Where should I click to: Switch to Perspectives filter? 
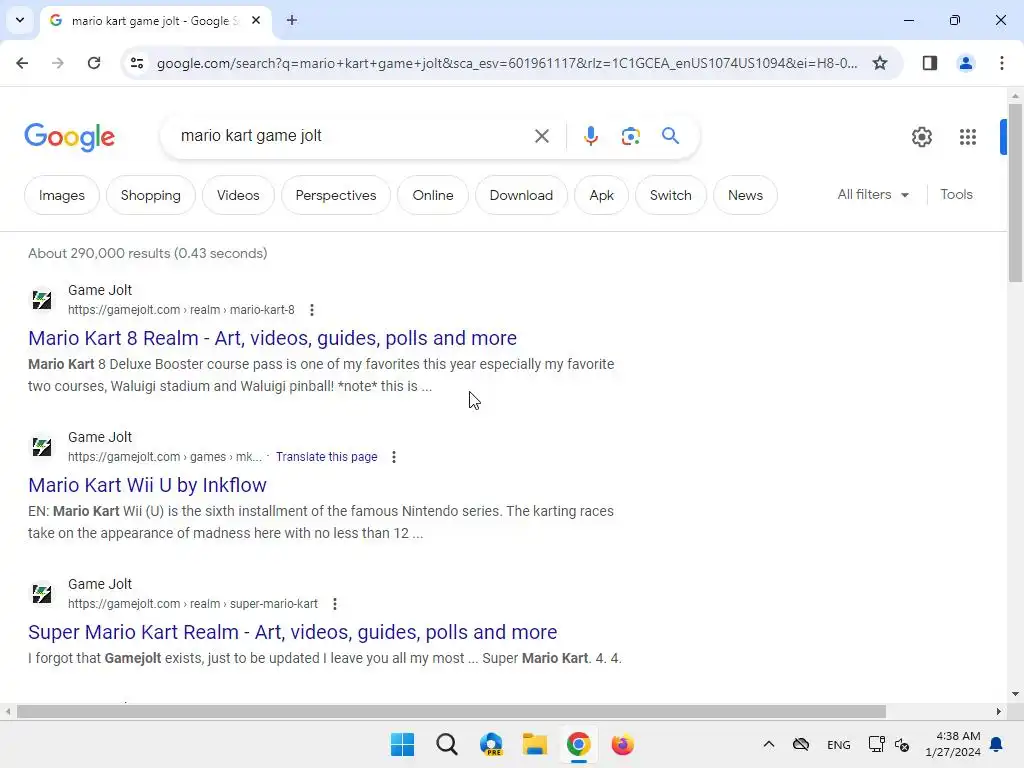336,195
